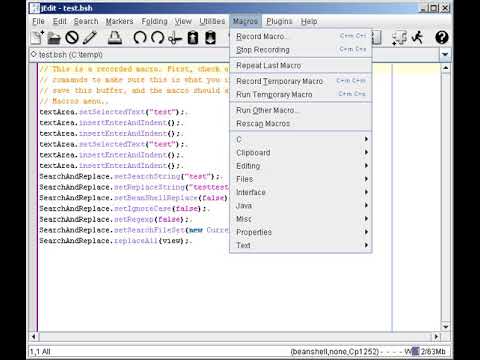Open the buffer switcher dropdown arrow
The width and height of the screenshot is (480, 360).
(445, 54)
